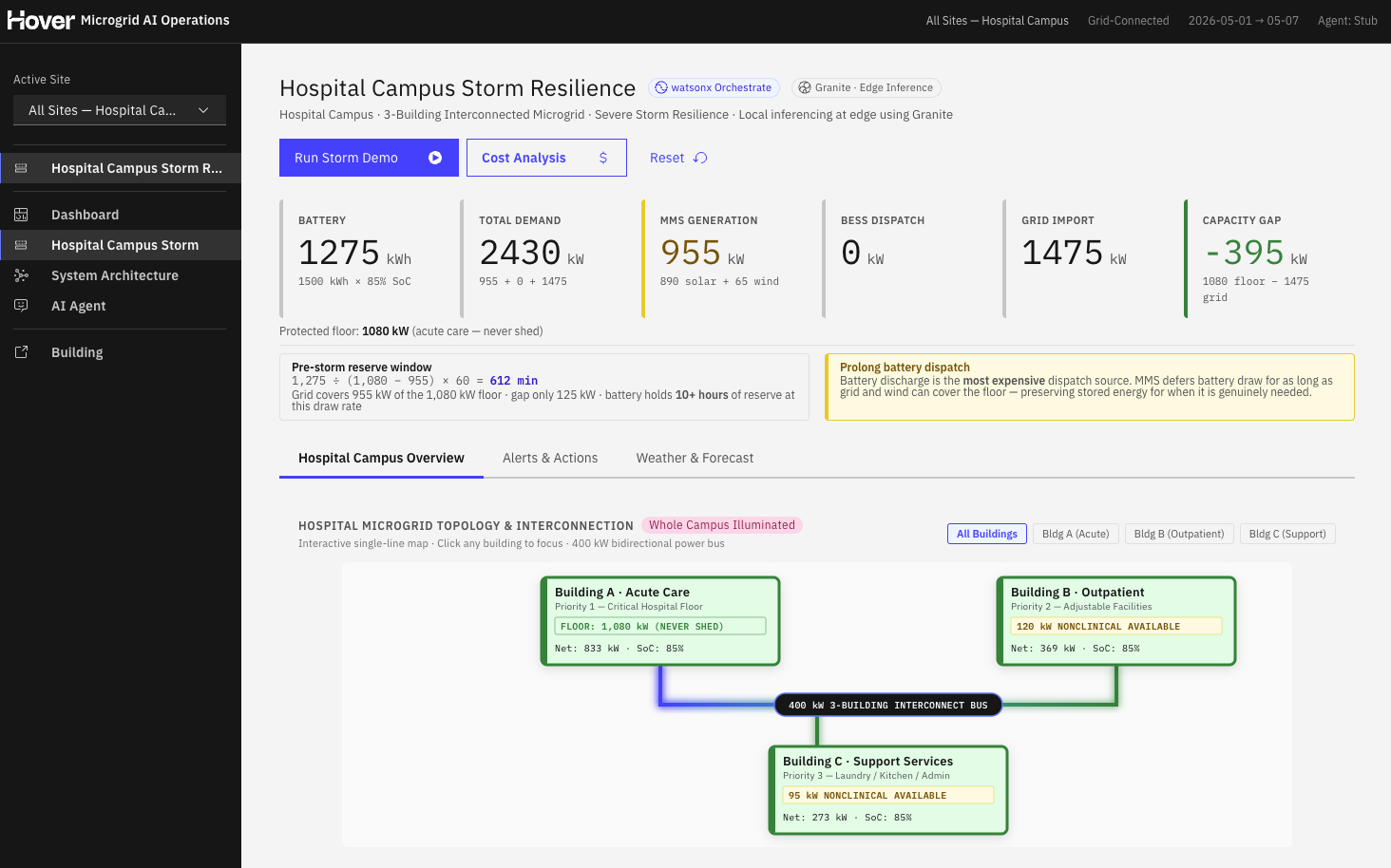Start the Run Storm Demo button
1391x868 pixels.
coord(369,158)
